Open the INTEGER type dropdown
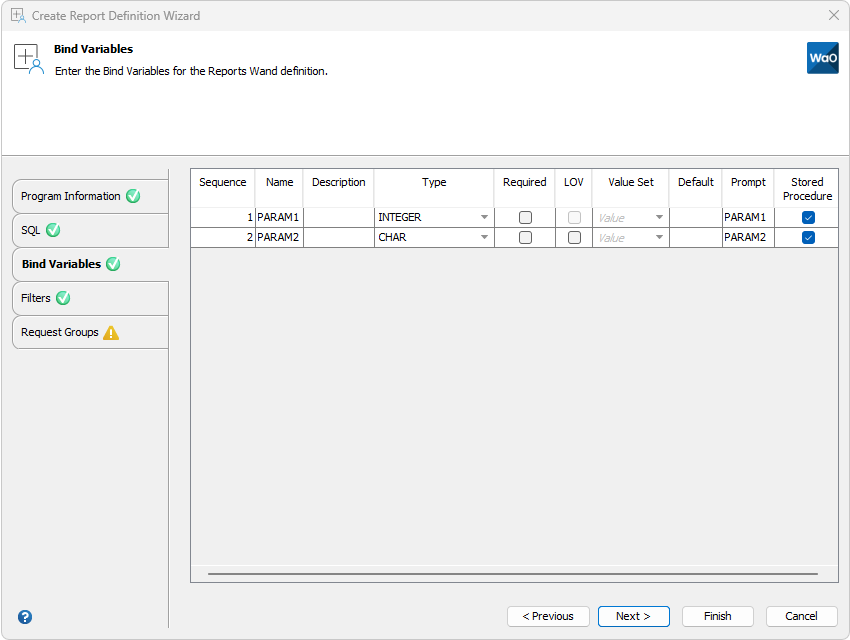This screenshot has width=850, height=640. point(484,217)
